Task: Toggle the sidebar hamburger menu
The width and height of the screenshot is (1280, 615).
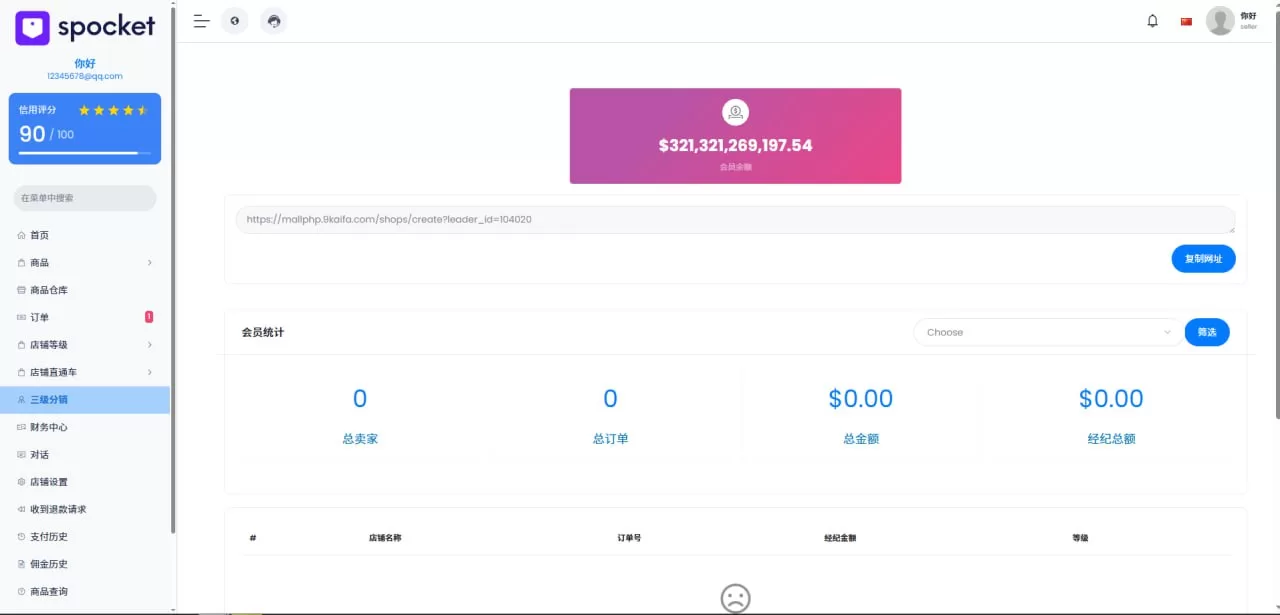Action: coord(201,21)
